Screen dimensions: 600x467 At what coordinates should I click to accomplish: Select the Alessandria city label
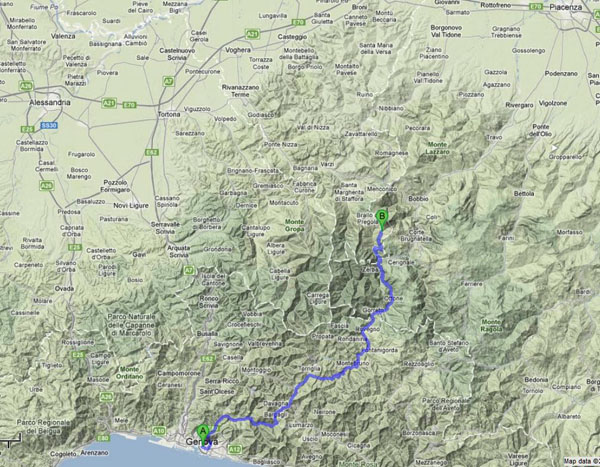point(50,103)
